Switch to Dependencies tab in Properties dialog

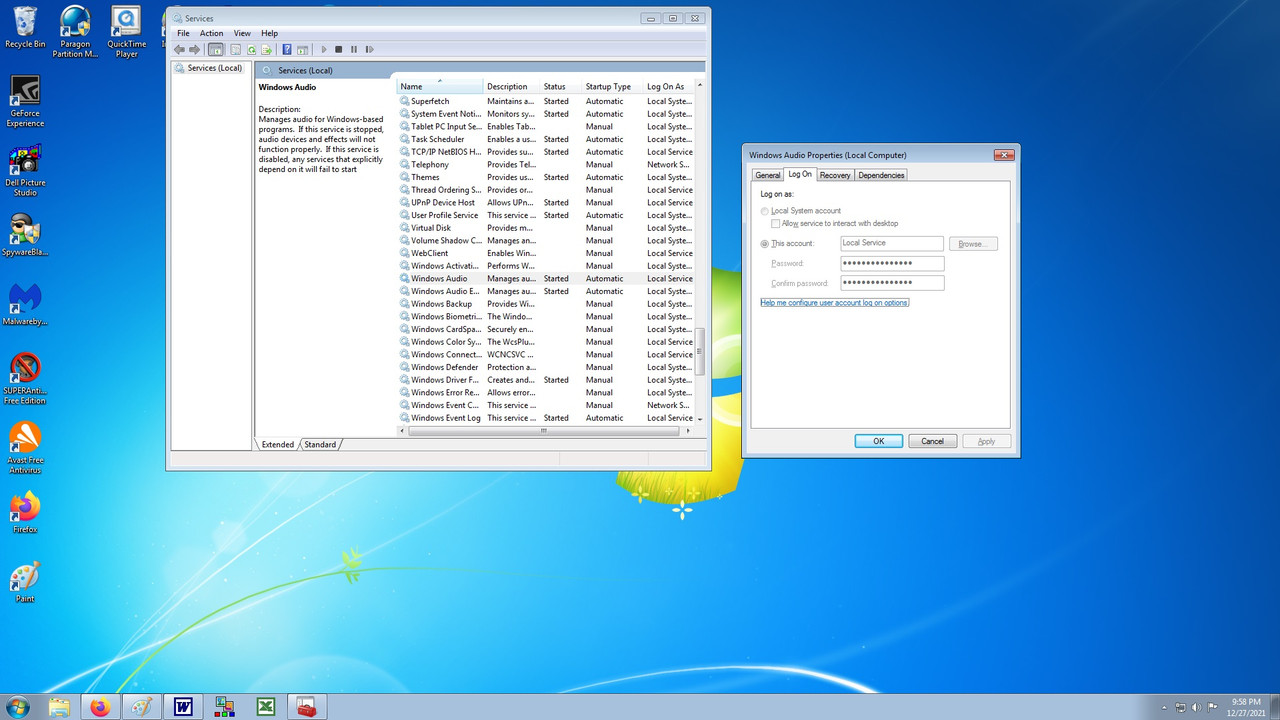pyautogui.click(x=881, y=175)
